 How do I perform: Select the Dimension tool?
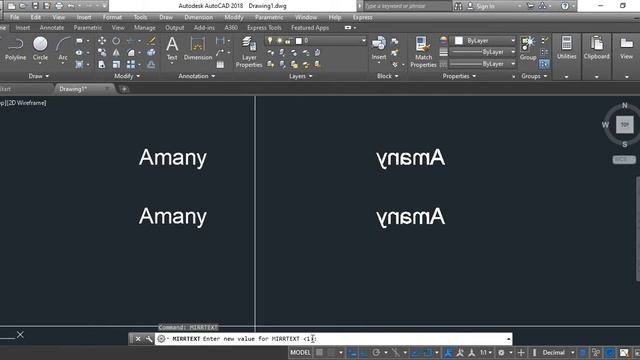click(198, 49)
